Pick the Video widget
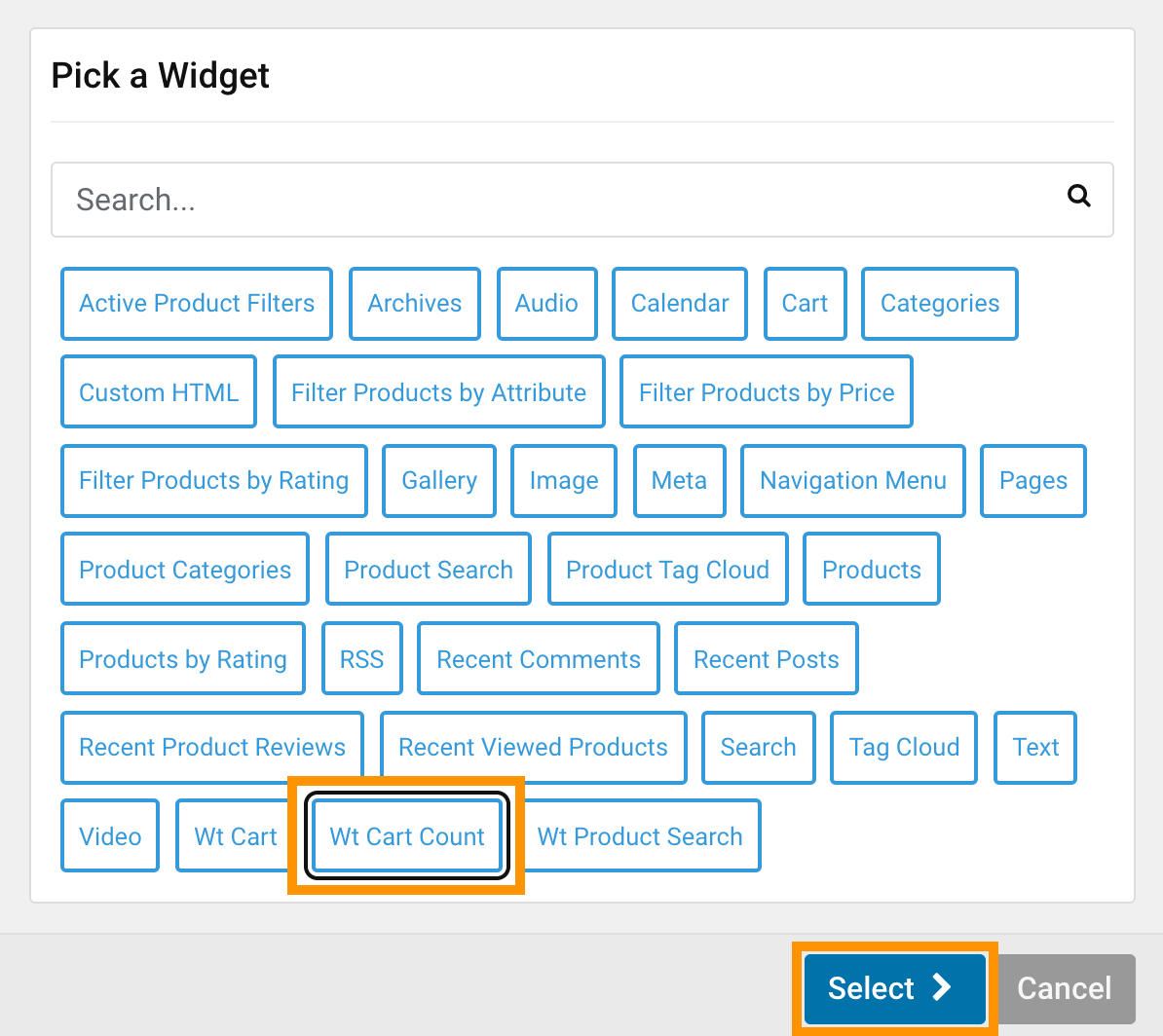 point(110,835)
